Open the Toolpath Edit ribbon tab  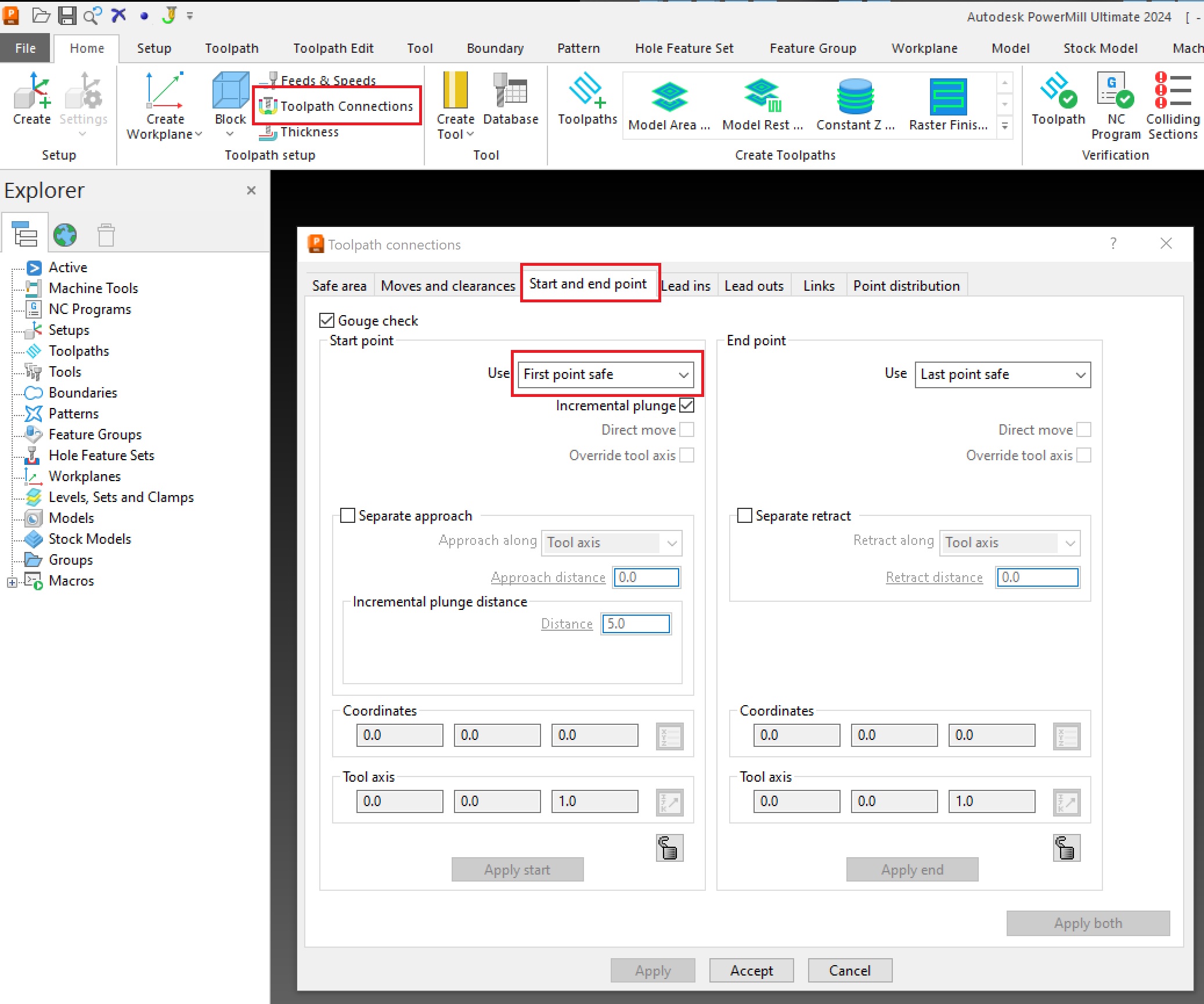pos(333,48)
